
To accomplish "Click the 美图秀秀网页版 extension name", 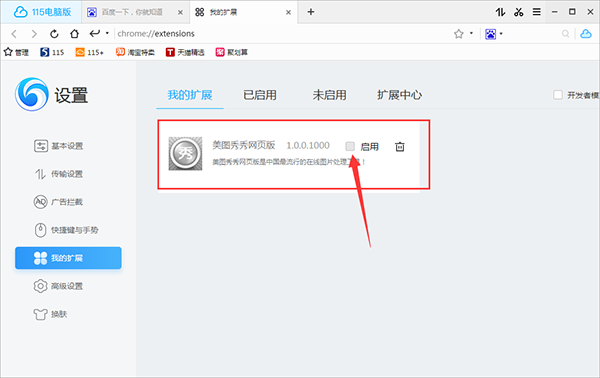I will (244, 145).
